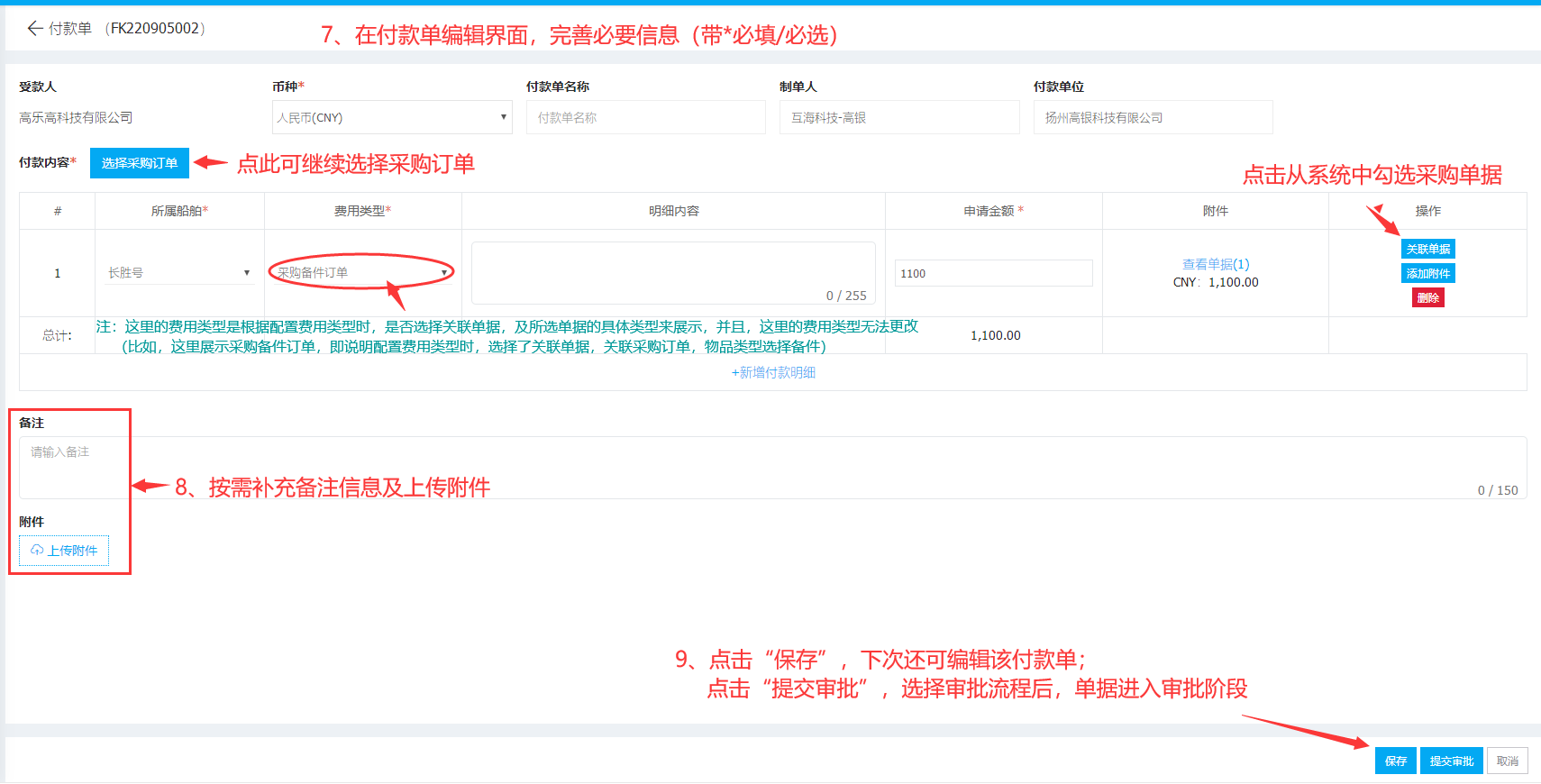Click the 上传附件 upload button
The height and width of the screenshot is (784, 1541).
click(x=64, y=551)
